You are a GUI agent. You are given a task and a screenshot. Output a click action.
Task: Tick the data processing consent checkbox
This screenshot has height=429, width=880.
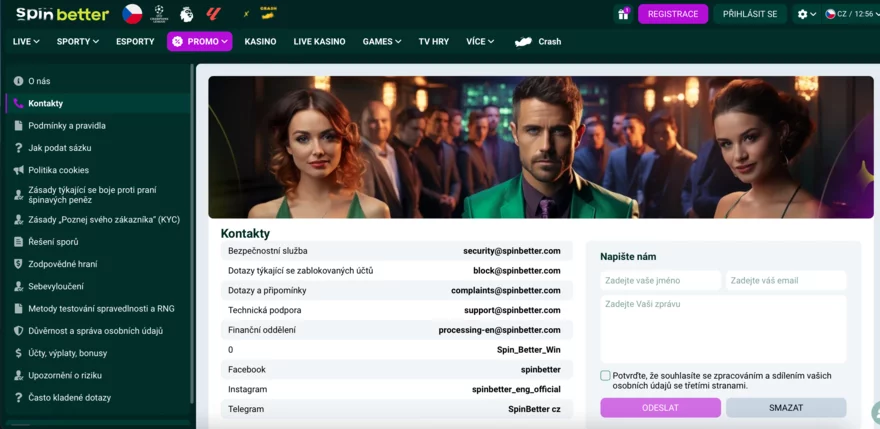coord(606,376)
